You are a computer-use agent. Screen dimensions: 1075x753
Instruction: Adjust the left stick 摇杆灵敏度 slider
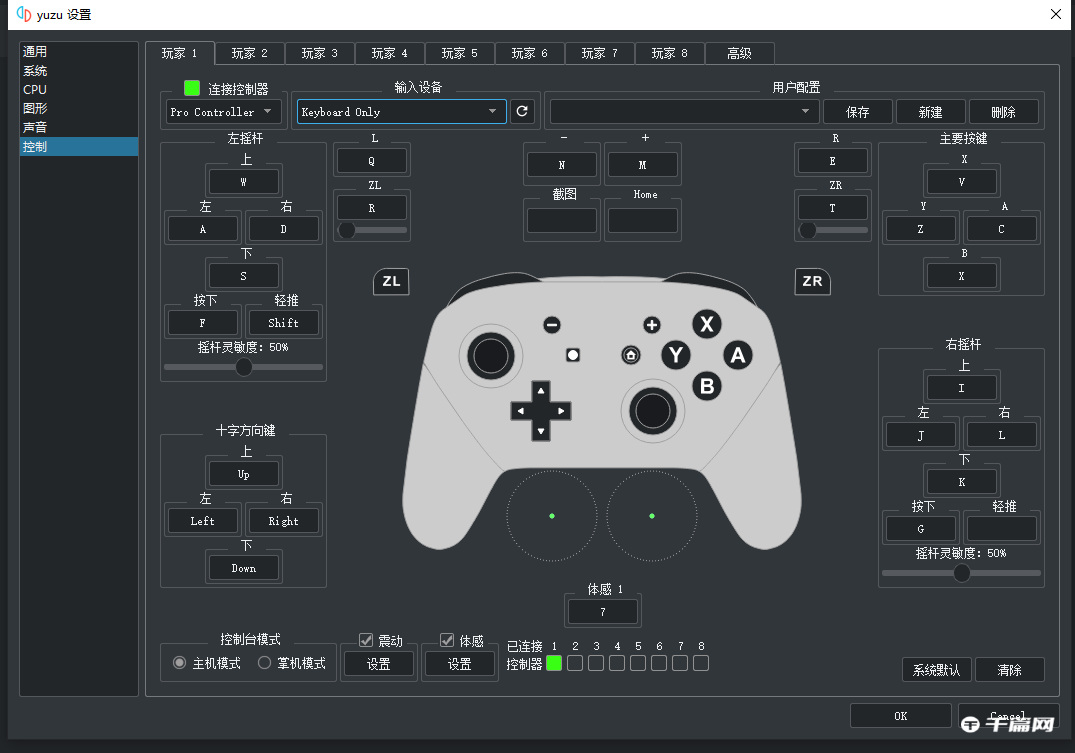(x=244, y=367)
